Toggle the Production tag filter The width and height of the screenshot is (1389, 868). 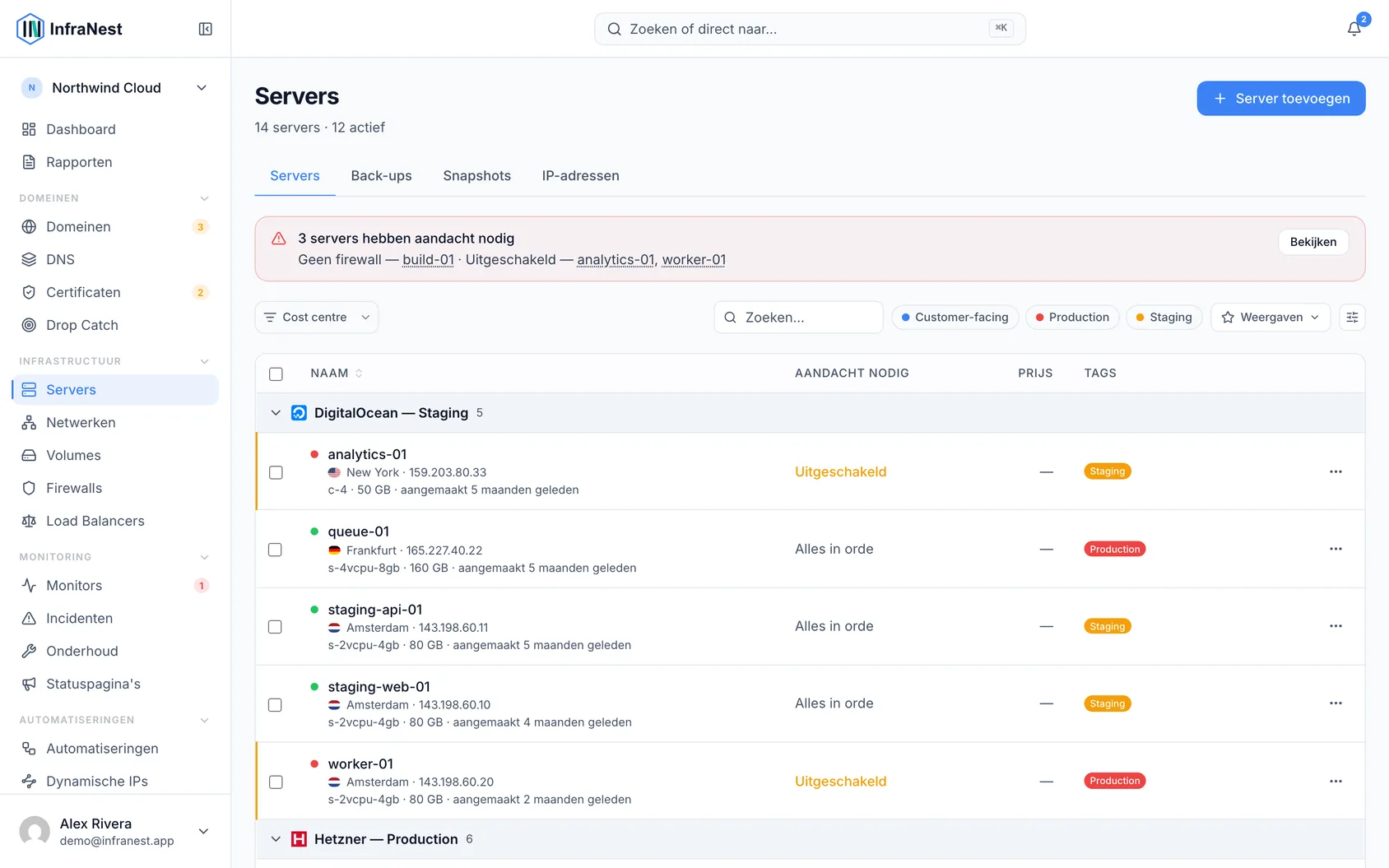coord(1072,318)
